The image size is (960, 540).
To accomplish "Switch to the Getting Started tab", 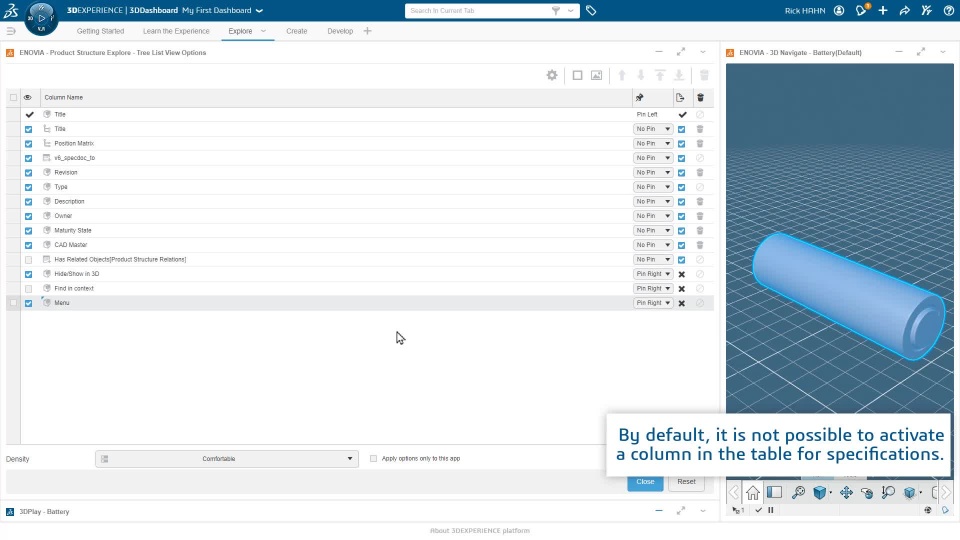I will click(100, 31).
